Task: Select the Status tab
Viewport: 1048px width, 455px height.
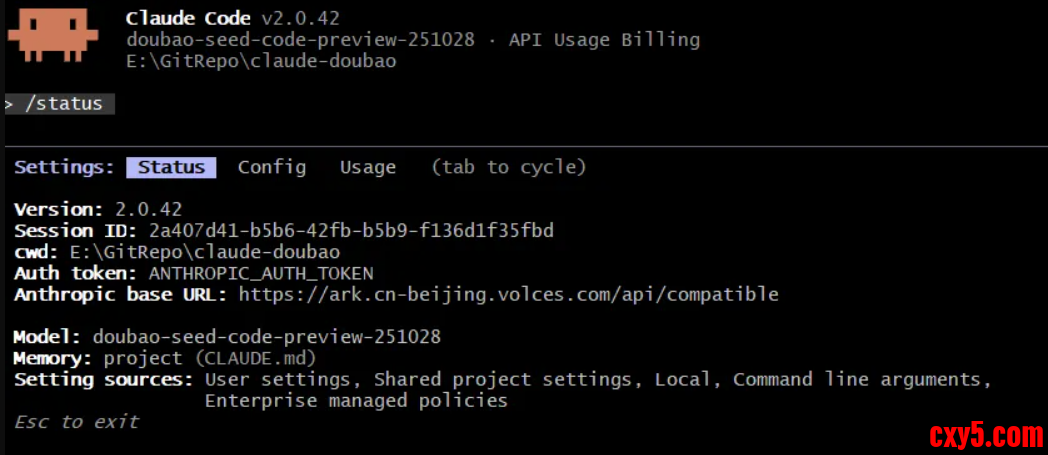Action: click(x=171, y=167)
